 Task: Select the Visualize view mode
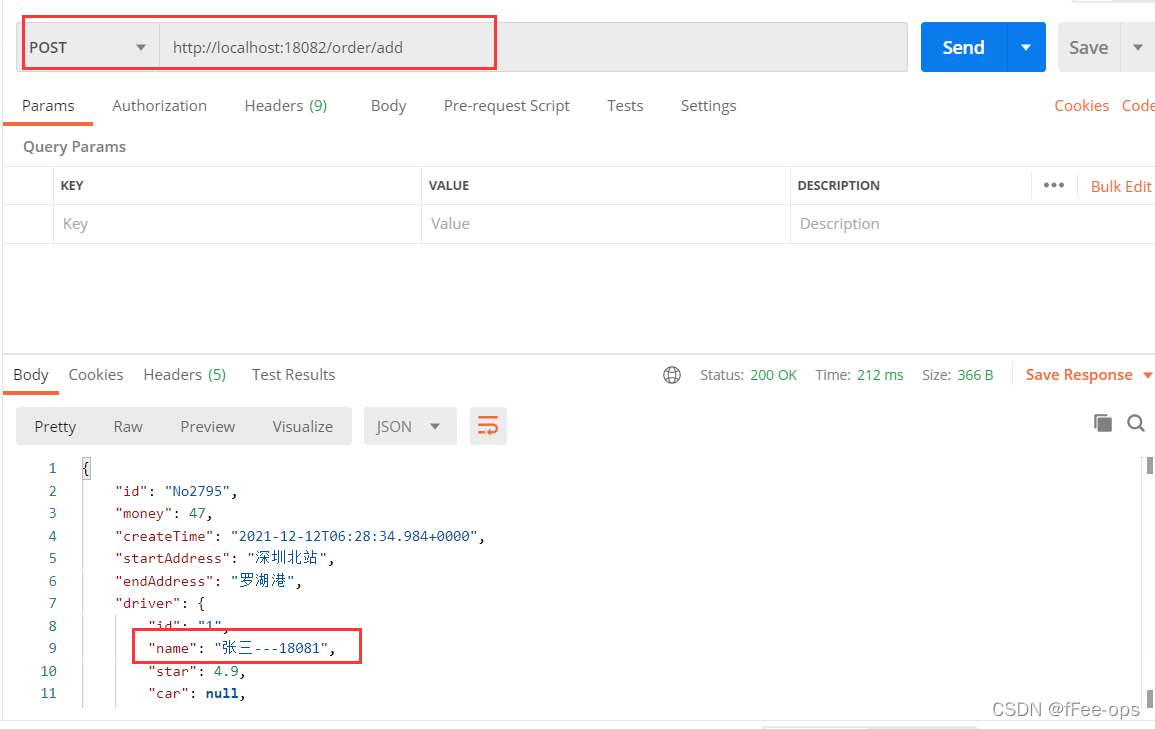(303, 426)
